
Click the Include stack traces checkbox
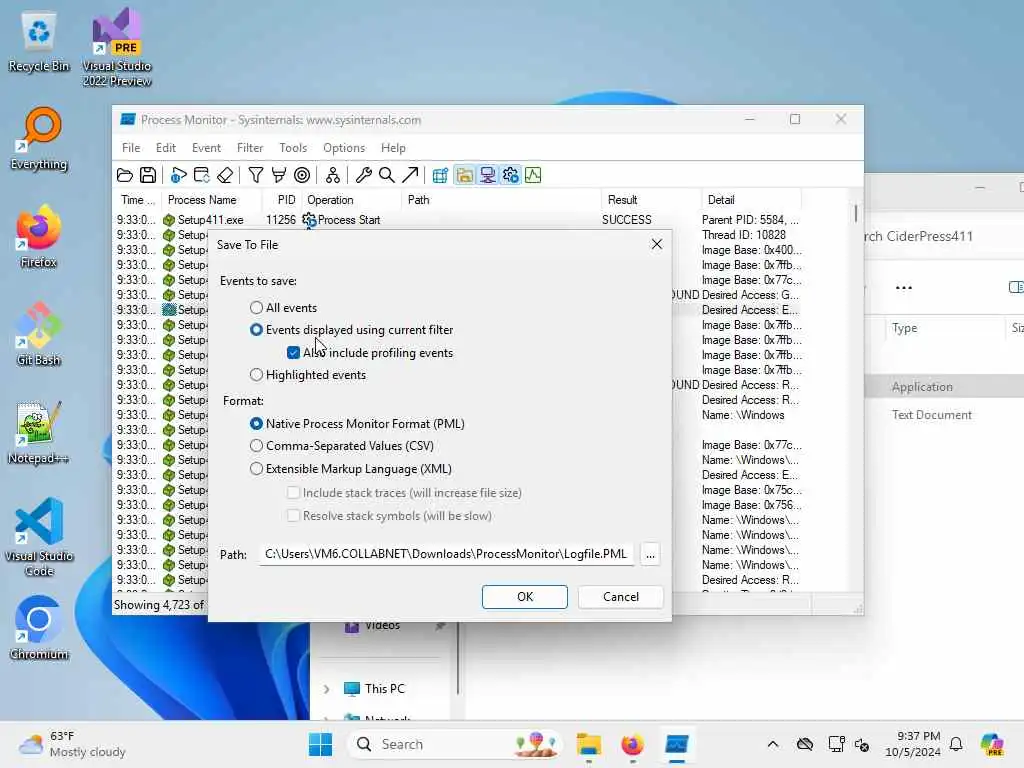[x=293, y=493]
